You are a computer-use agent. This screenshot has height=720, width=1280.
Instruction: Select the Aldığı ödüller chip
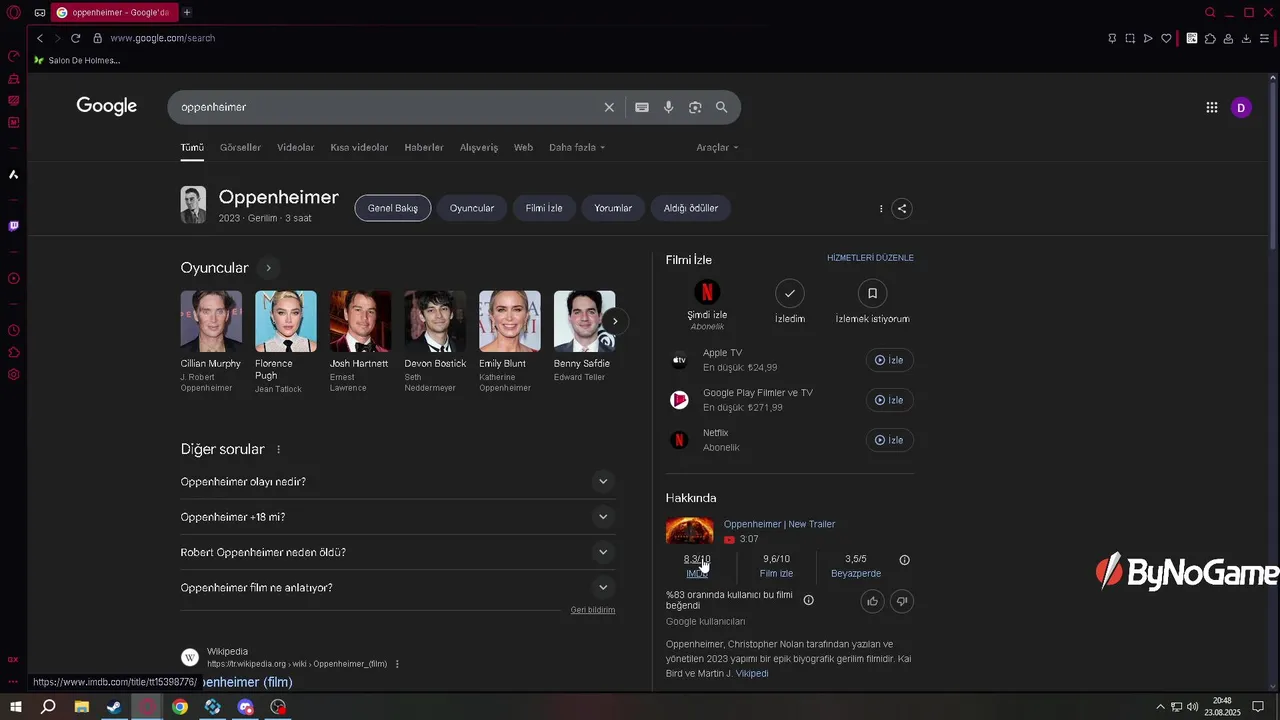click(x=691, y=208)
